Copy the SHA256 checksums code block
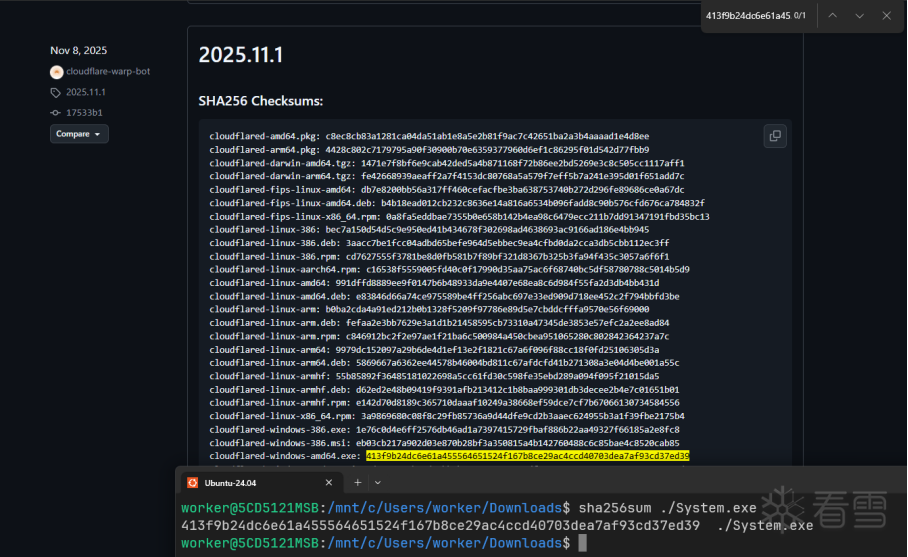Image resolution: width=908 pixels, height=557 pixels. click(x=775, y=136)
